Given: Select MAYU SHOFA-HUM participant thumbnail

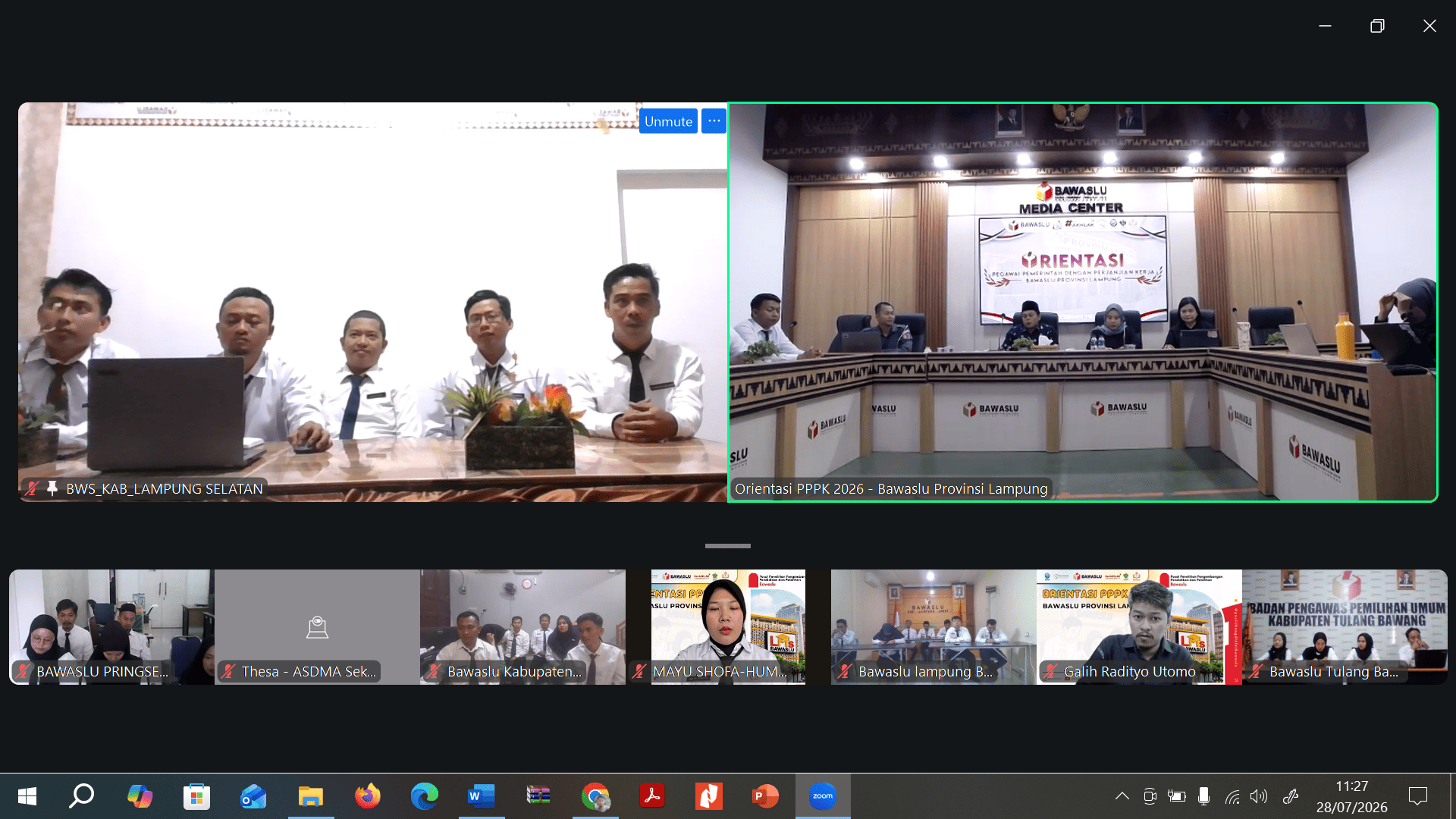Looking at the screenshot, I should [728, 627].
